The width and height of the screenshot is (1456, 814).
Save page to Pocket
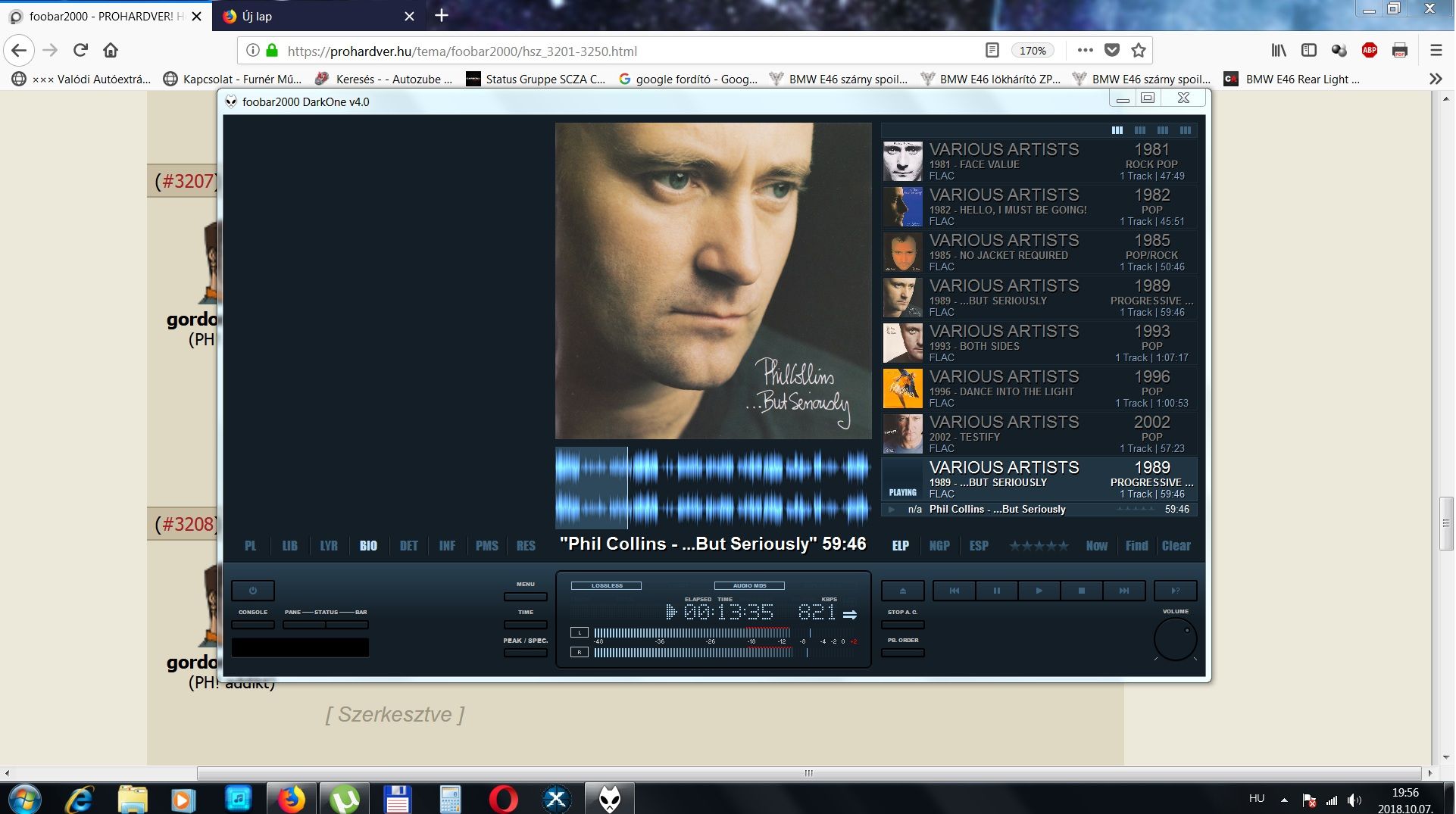pyautogui.click(x=1112, y=51)
